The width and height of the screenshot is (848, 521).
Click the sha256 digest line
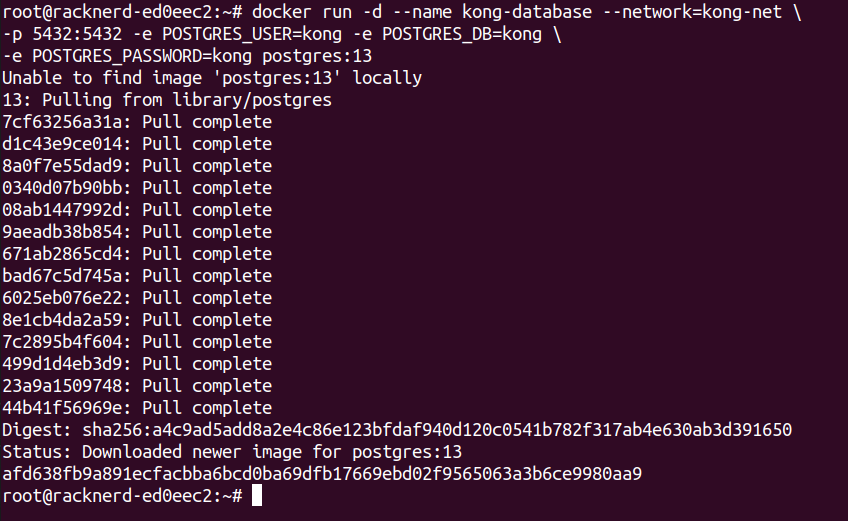tap(397, 430)
